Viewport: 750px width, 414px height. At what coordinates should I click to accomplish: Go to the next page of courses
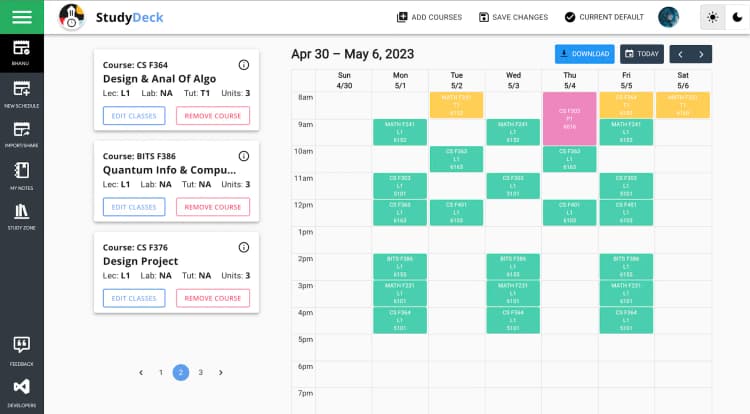coord(221,372)
